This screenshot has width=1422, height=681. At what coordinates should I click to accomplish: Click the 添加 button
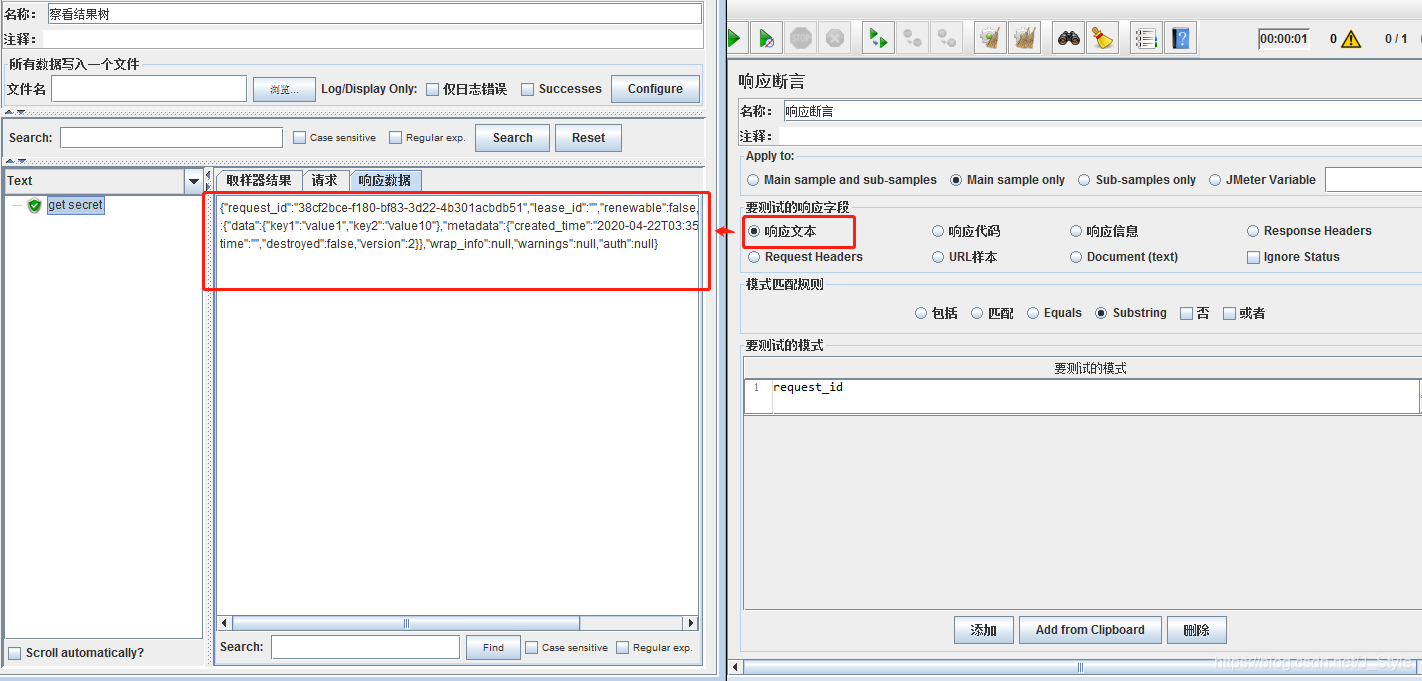(984, 630)
